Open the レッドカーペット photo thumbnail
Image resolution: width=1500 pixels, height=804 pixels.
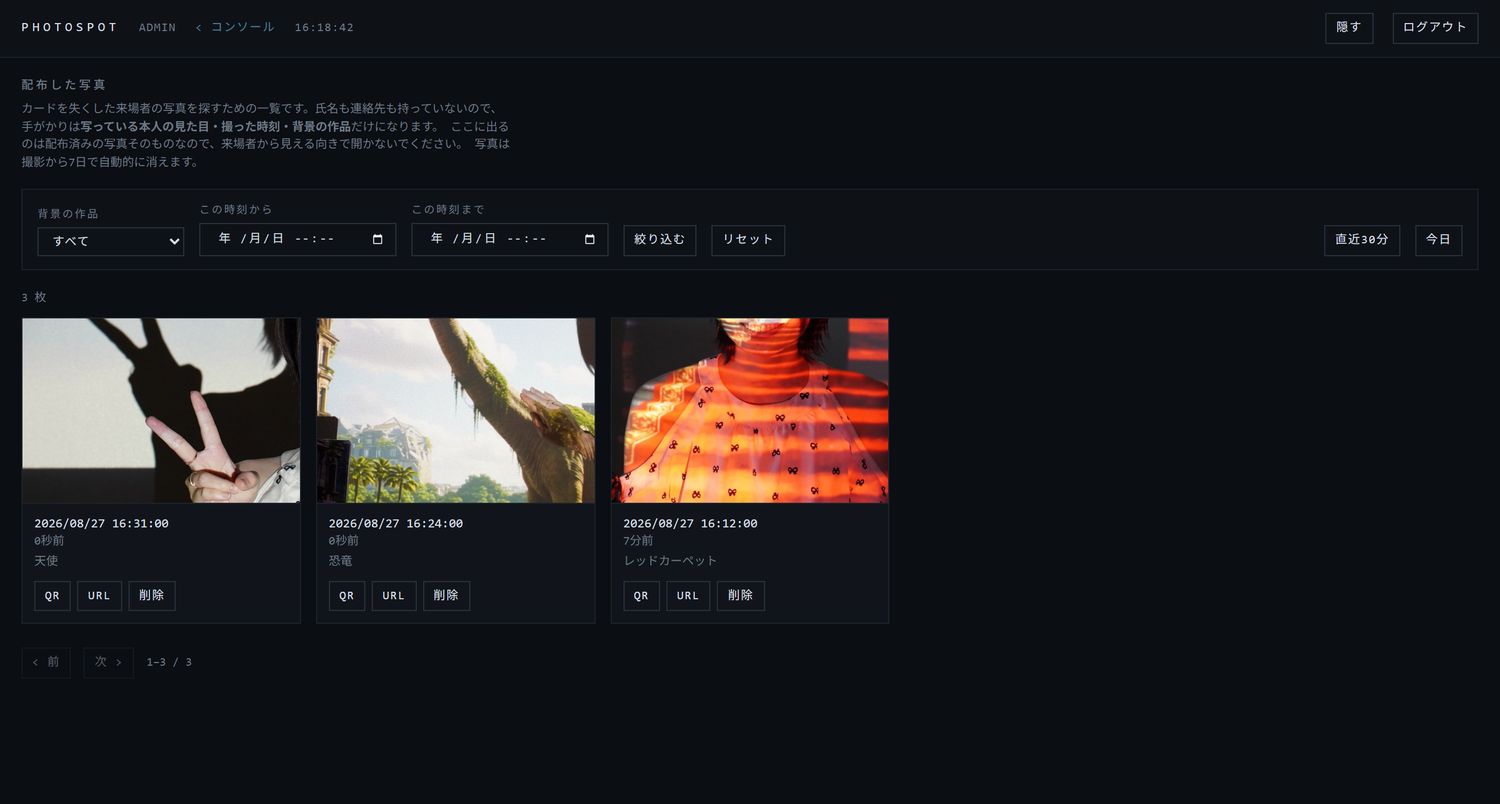tap(750, 410)
